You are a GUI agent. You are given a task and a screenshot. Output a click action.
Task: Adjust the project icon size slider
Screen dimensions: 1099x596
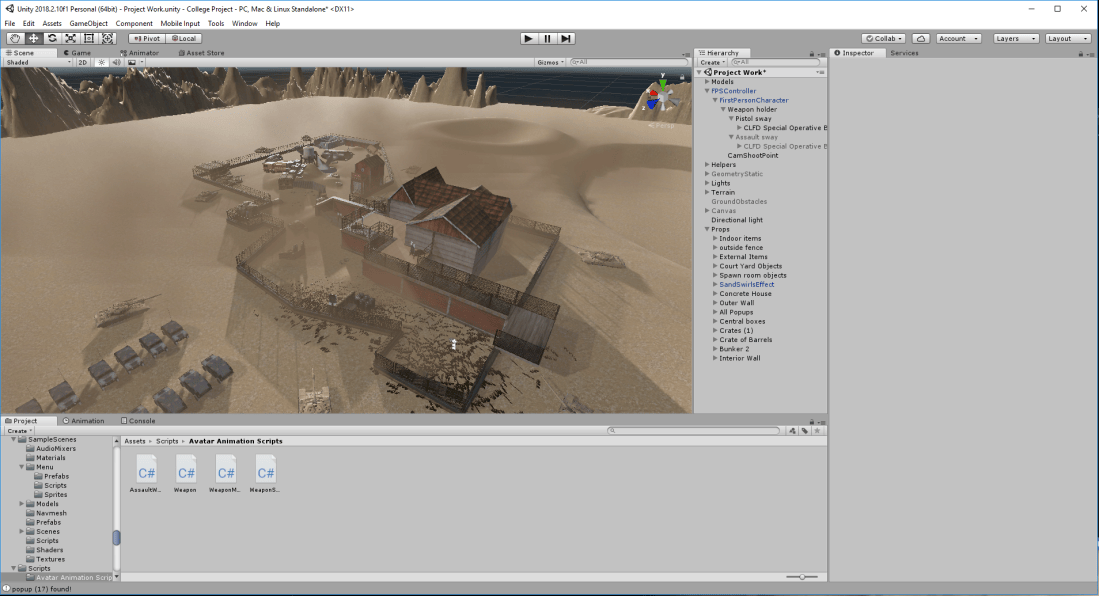click(x=802, y=576)
